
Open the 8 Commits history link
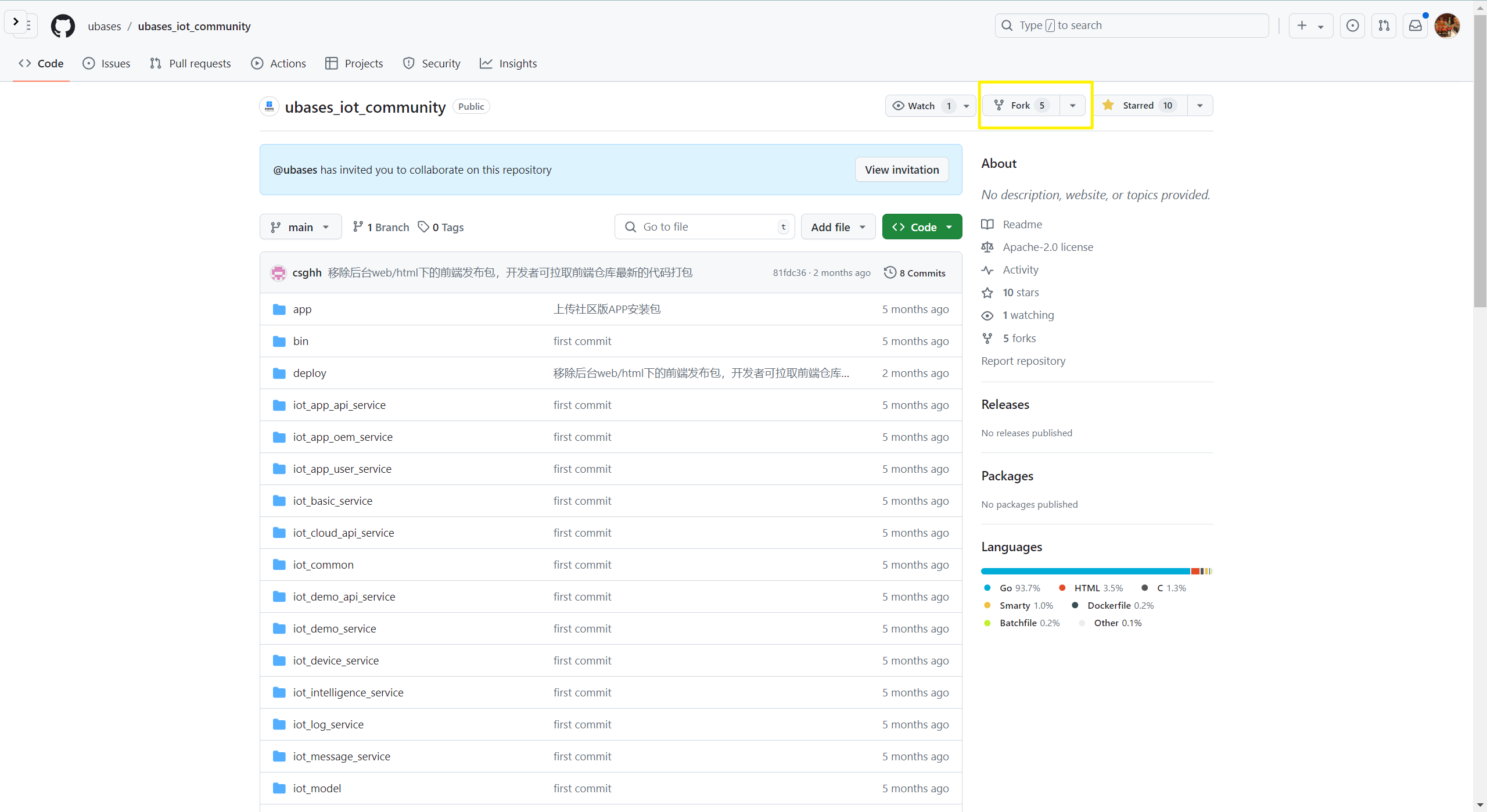click(915, 272)
